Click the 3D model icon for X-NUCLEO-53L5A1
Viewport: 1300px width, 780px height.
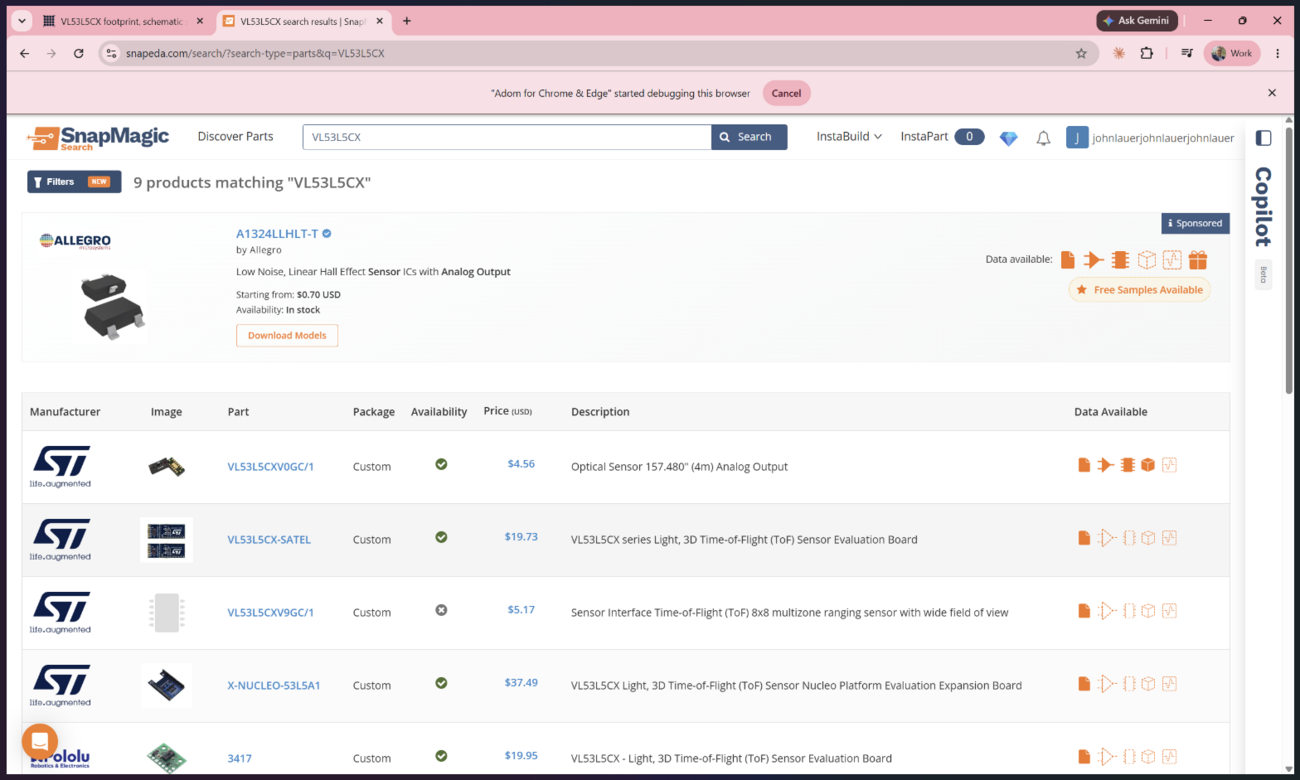1148,684
